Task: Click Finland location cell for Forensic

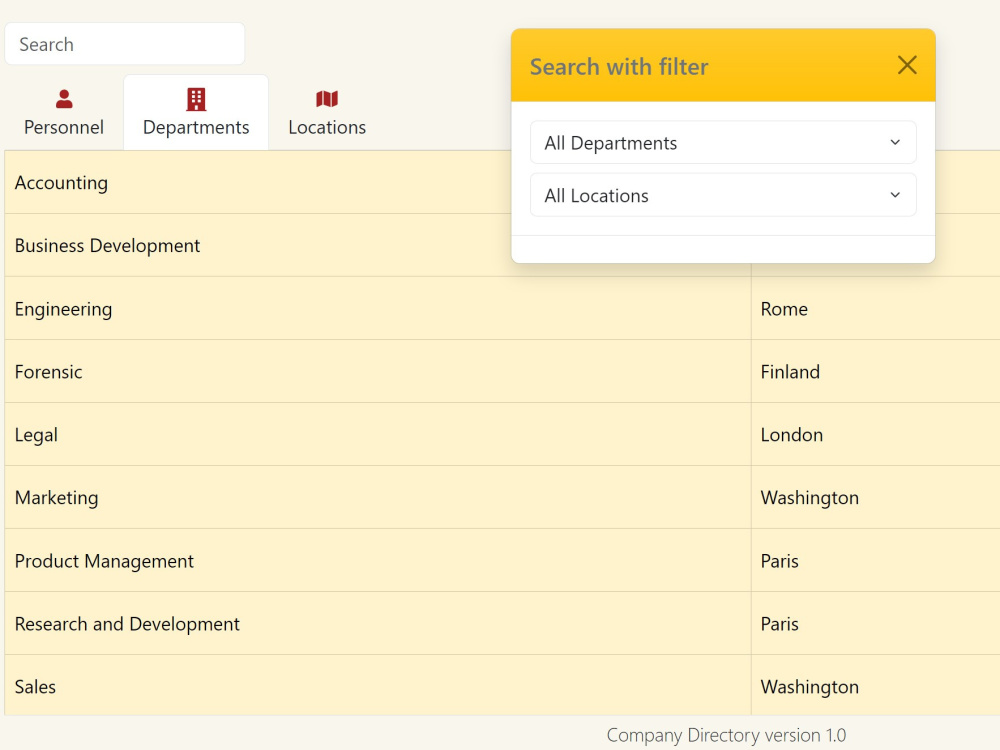Action: click(x=875, y=372)
